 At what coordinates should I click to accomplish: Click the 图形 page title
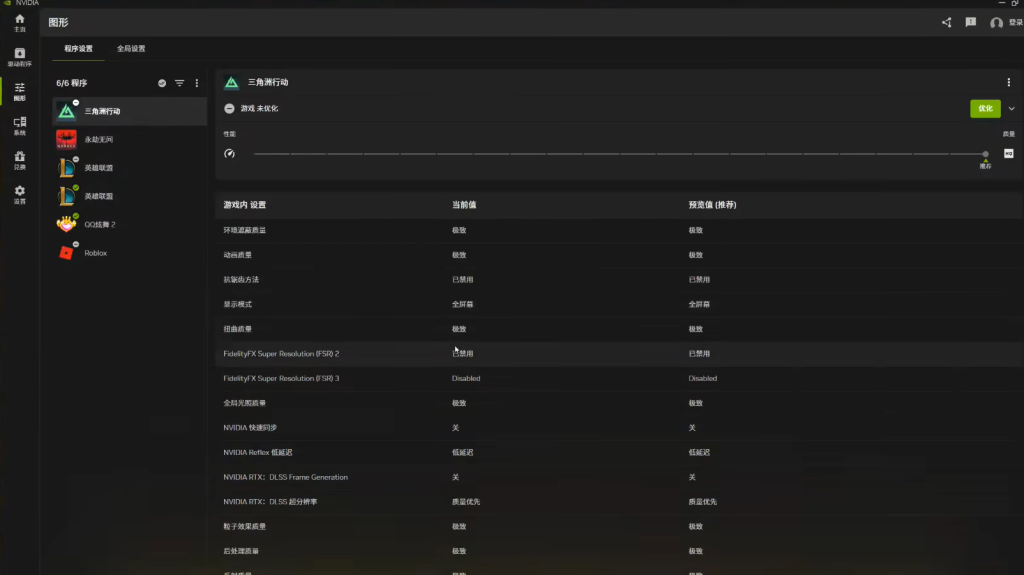[x=58, y=22]
